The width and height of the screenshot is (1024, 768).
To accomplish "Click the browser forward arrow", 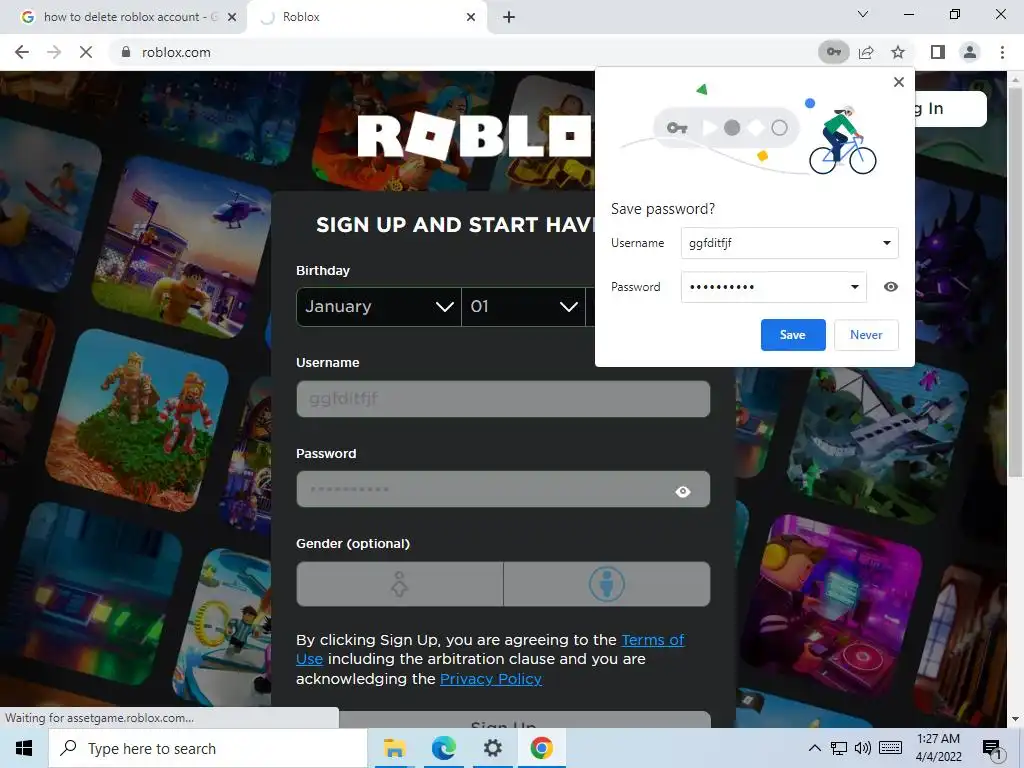I will coord(54,52).
